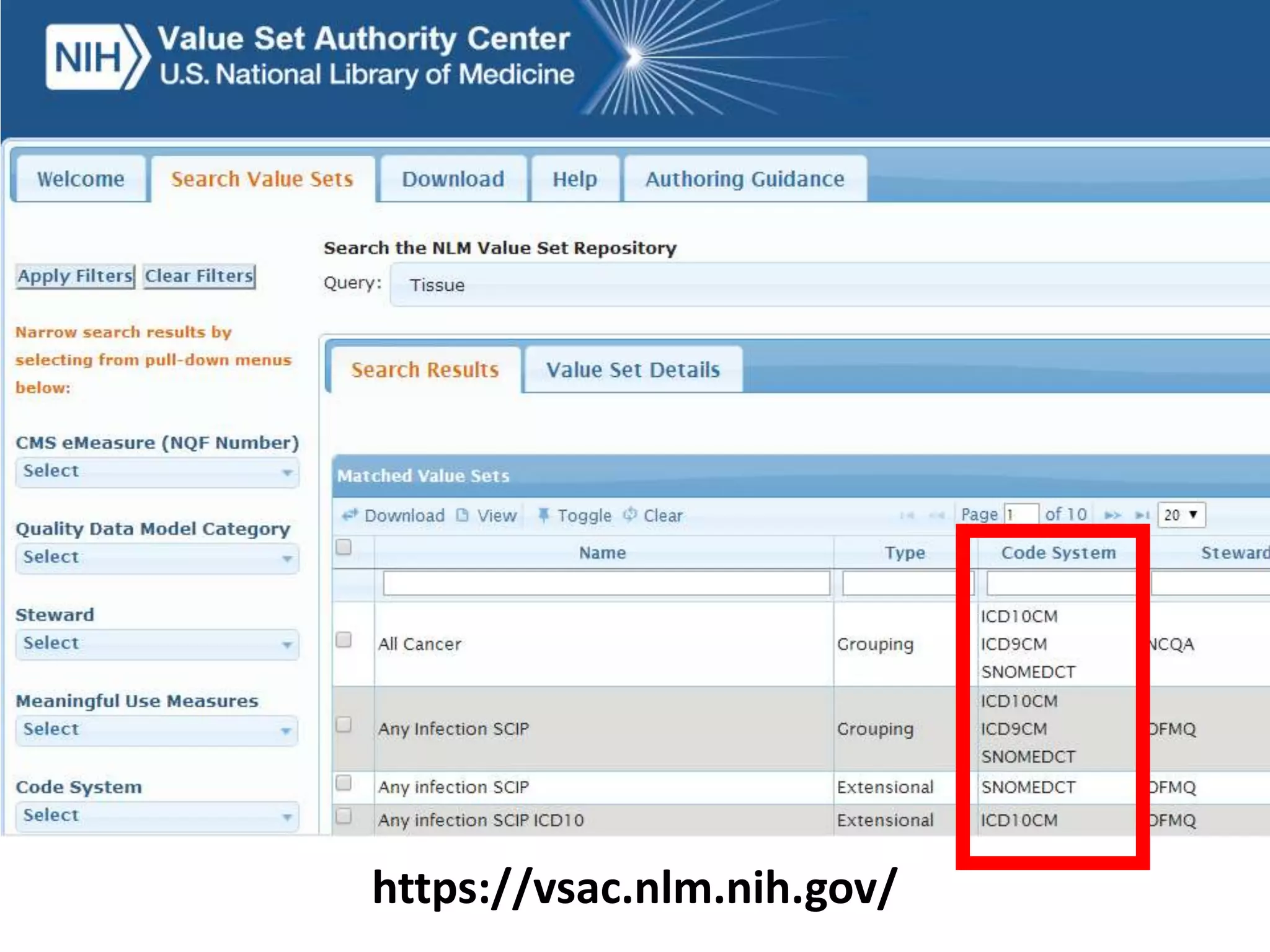Screen dimensions: 1270x952
Task: Click the Clear Filters button
Action: pyautogui.click(x=199, y=276)
